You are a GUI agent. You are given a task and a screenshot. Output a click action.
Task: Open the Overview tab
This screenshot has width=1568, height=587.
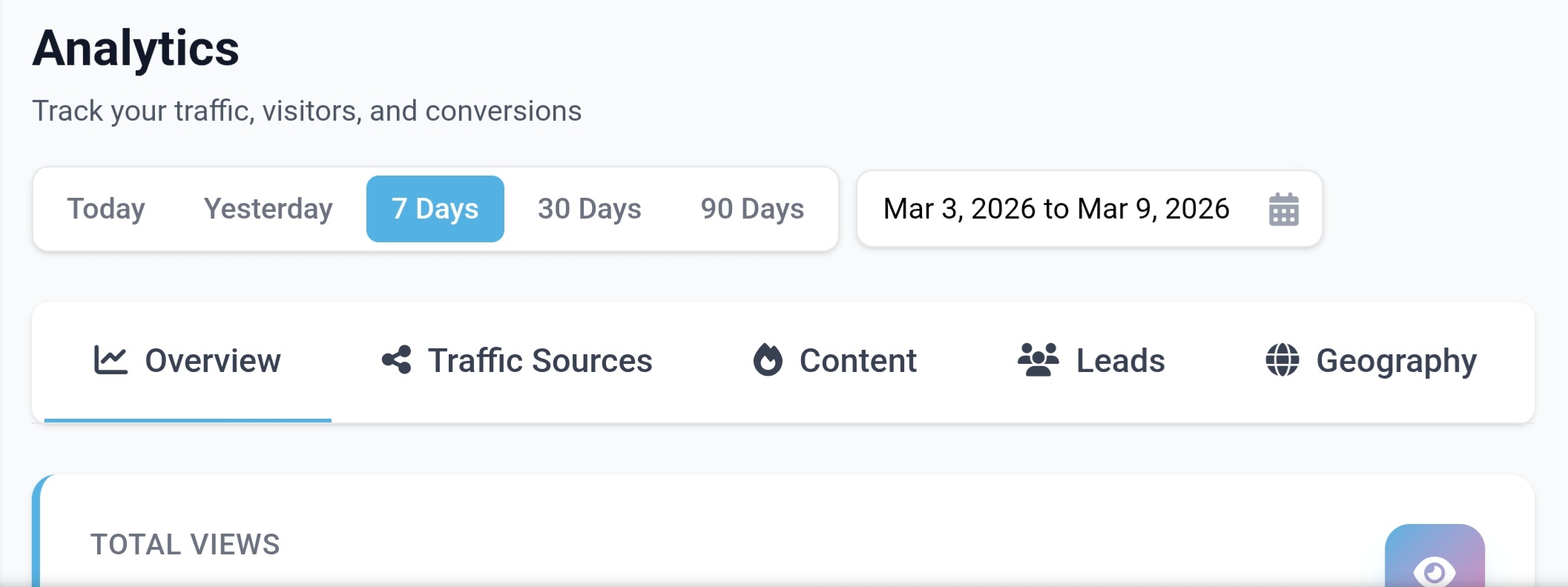[212, 361]
